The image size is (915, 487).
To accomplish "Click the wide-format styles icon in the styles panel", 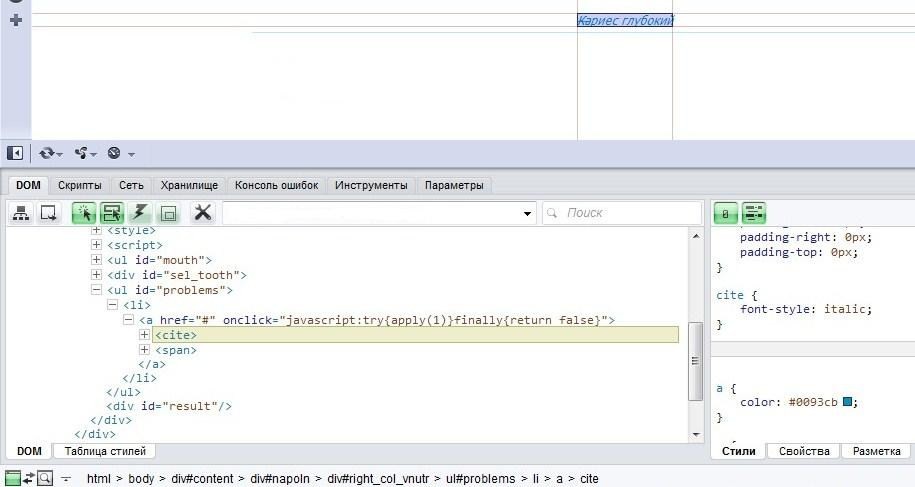I will click(754, 213).
